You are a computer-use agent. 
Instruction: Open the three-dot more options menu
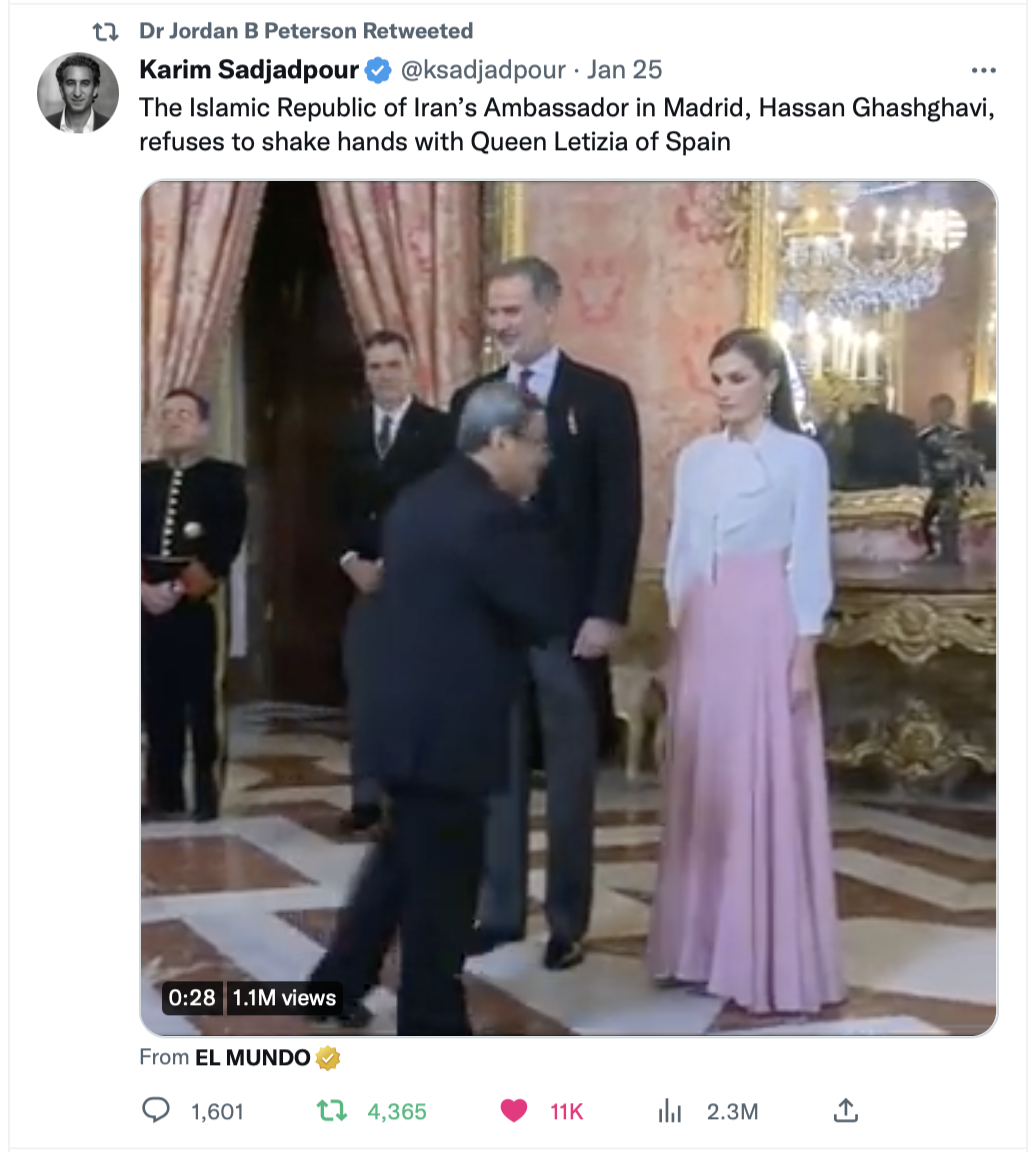pyautogui.click(x=983, y=71)
